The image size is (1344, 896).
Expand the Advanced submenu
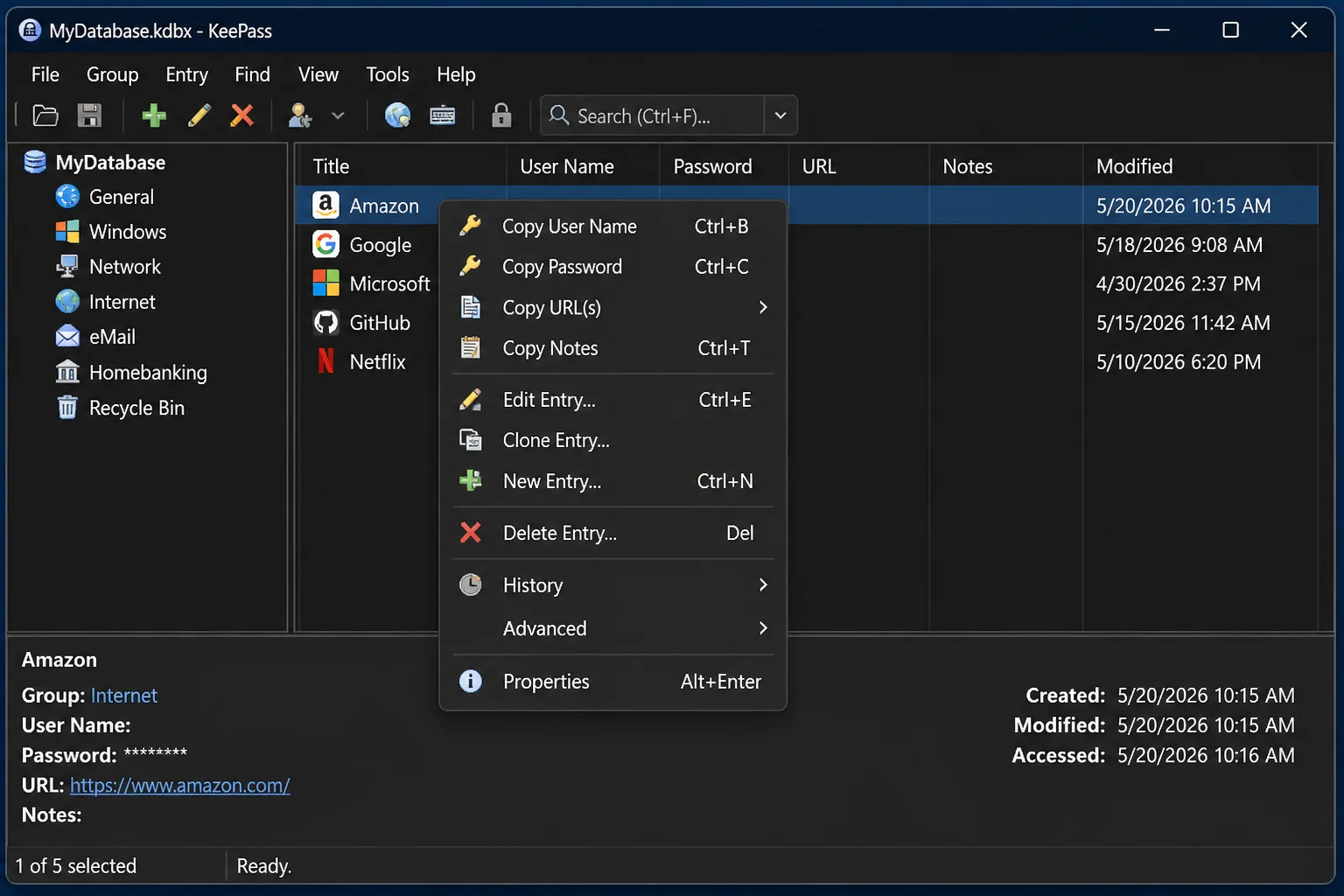click(612, 628)
